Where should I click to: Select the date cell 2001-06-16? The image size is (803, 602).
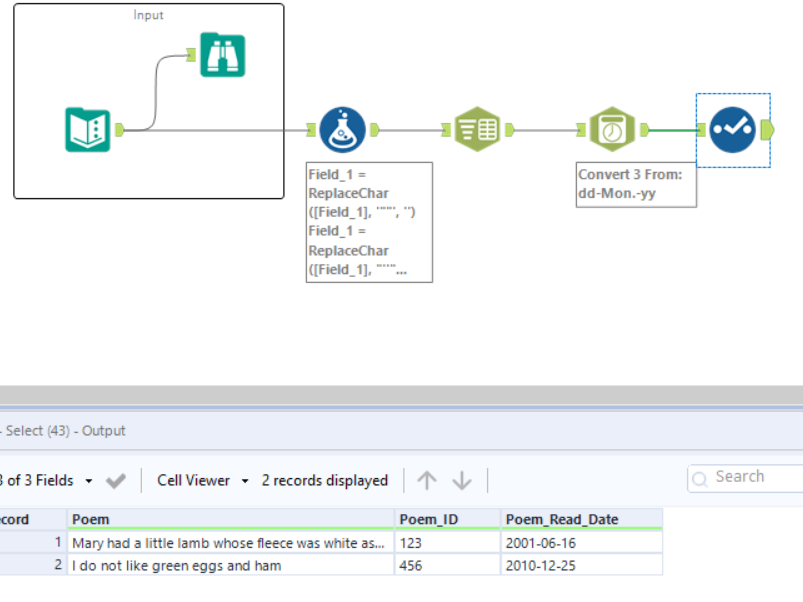point(581,543)
